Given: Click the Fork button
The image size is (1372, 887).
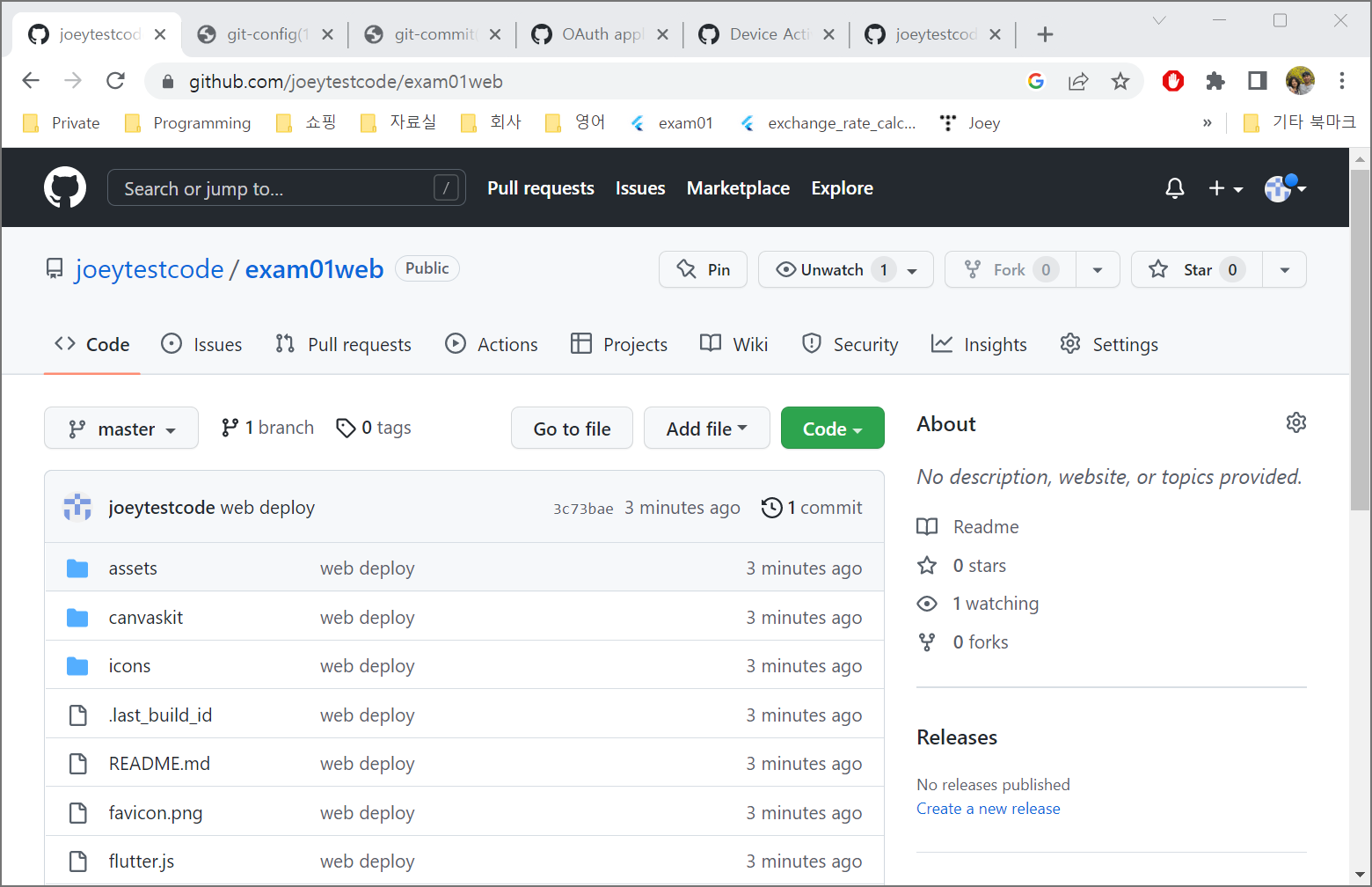Looking at the screenshot, I should (1011, 269).
